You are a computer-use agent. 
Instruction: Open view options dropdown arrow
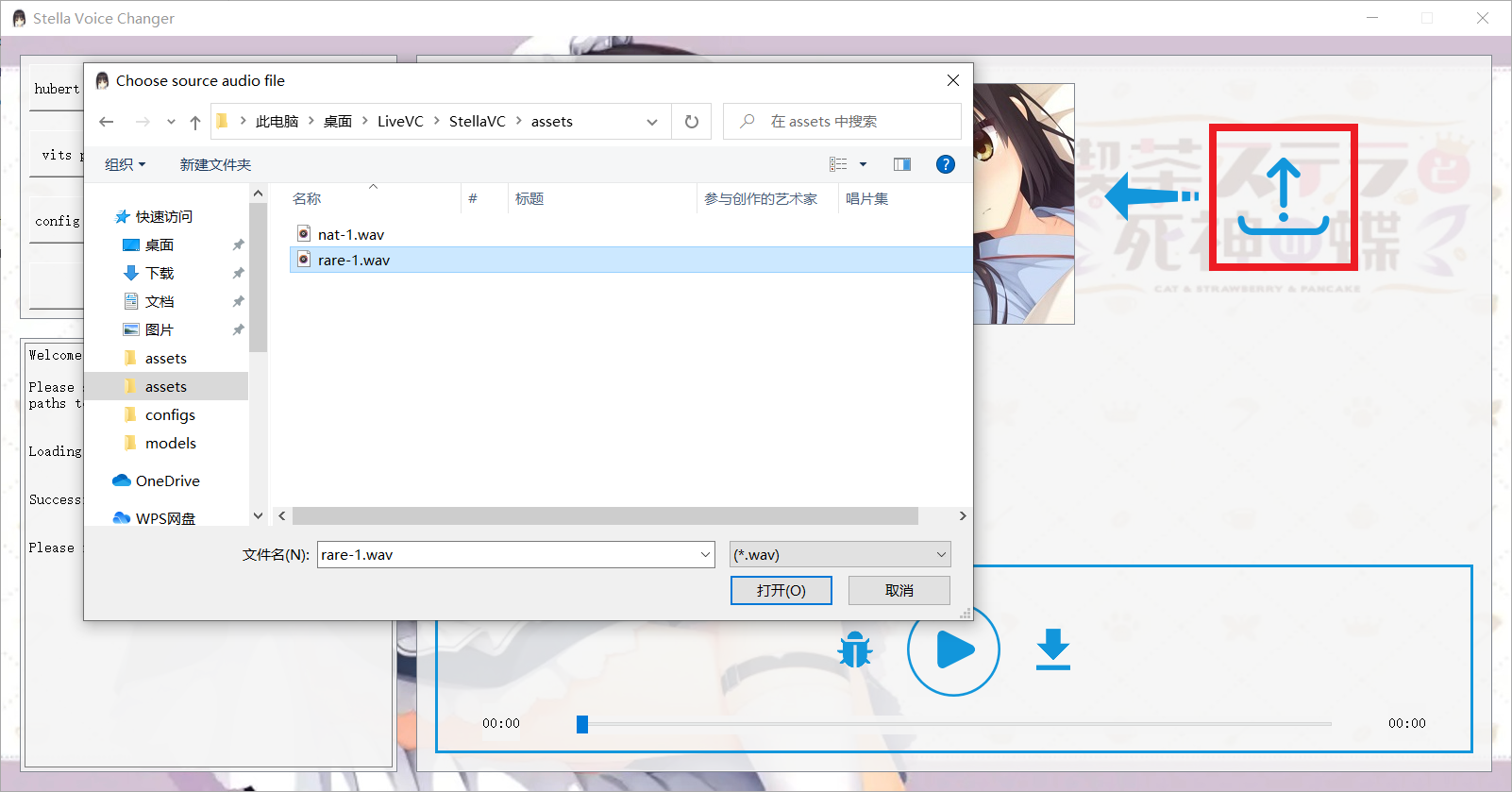[863, 164]
